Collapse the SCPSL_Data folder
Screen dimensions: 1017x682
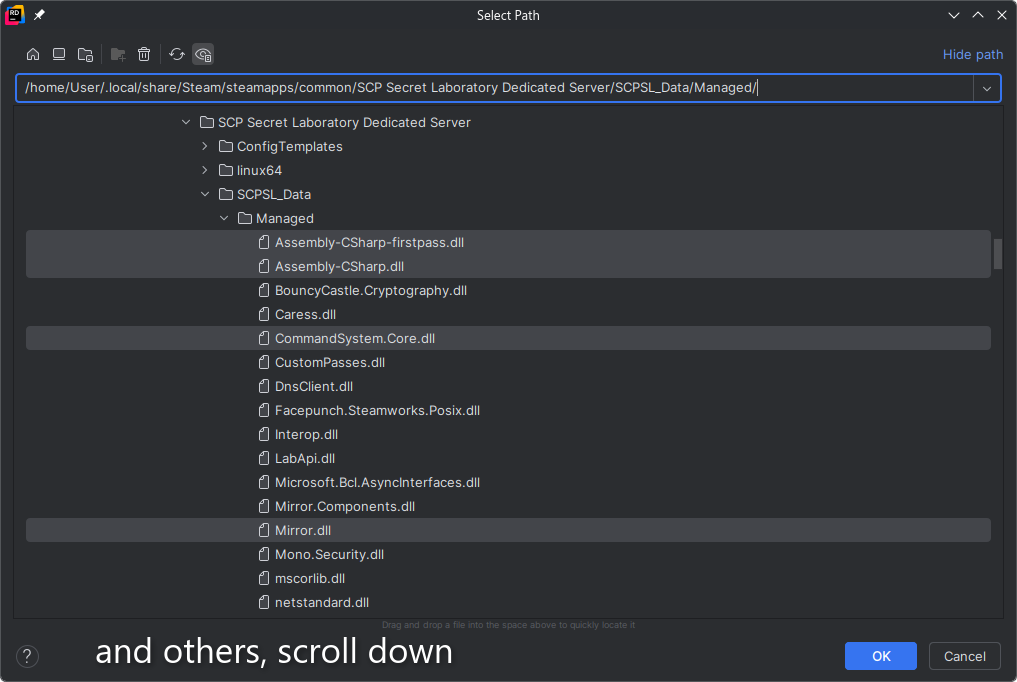click(205, 194)
